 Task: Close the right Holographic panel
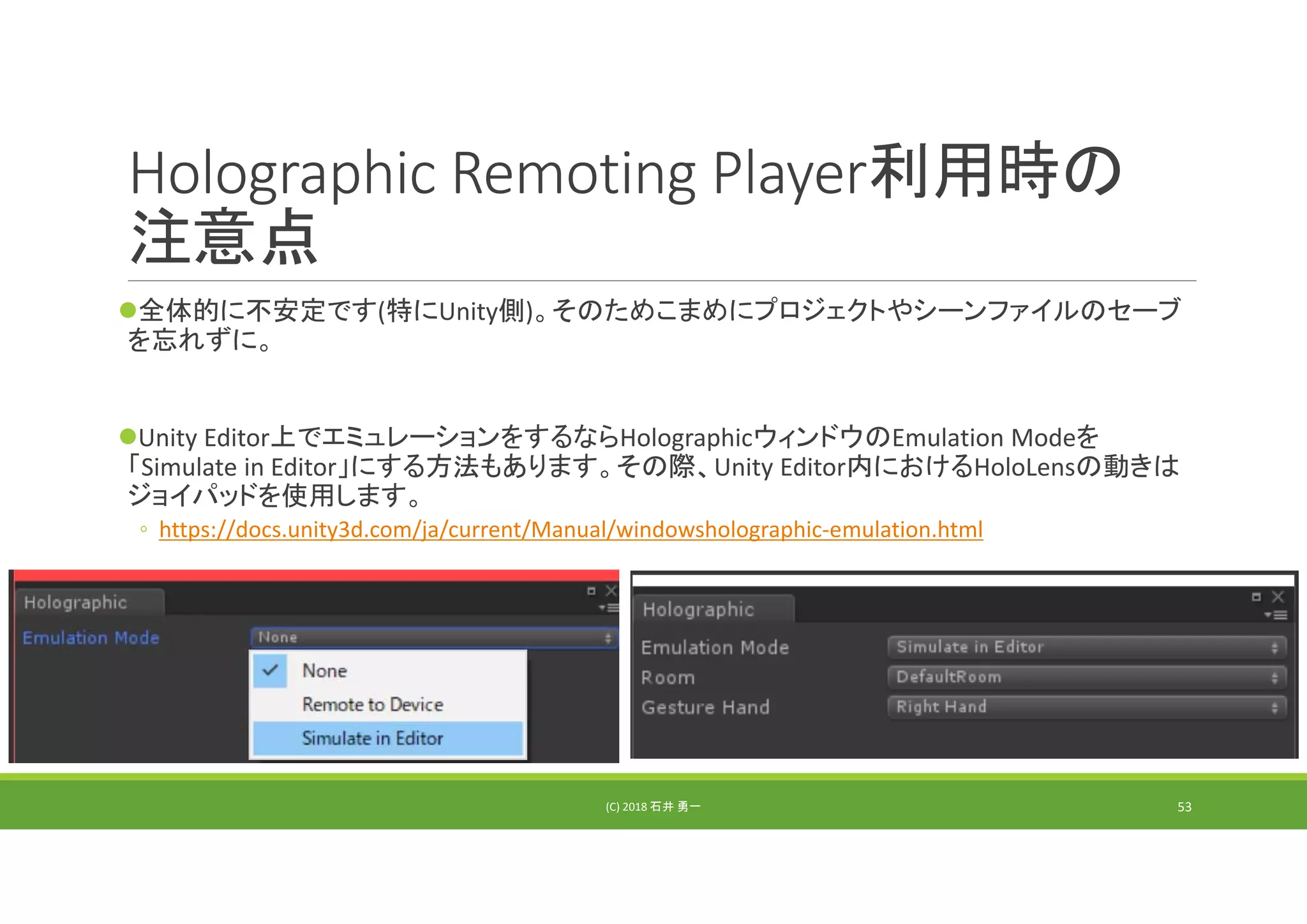pos(1278,597)
